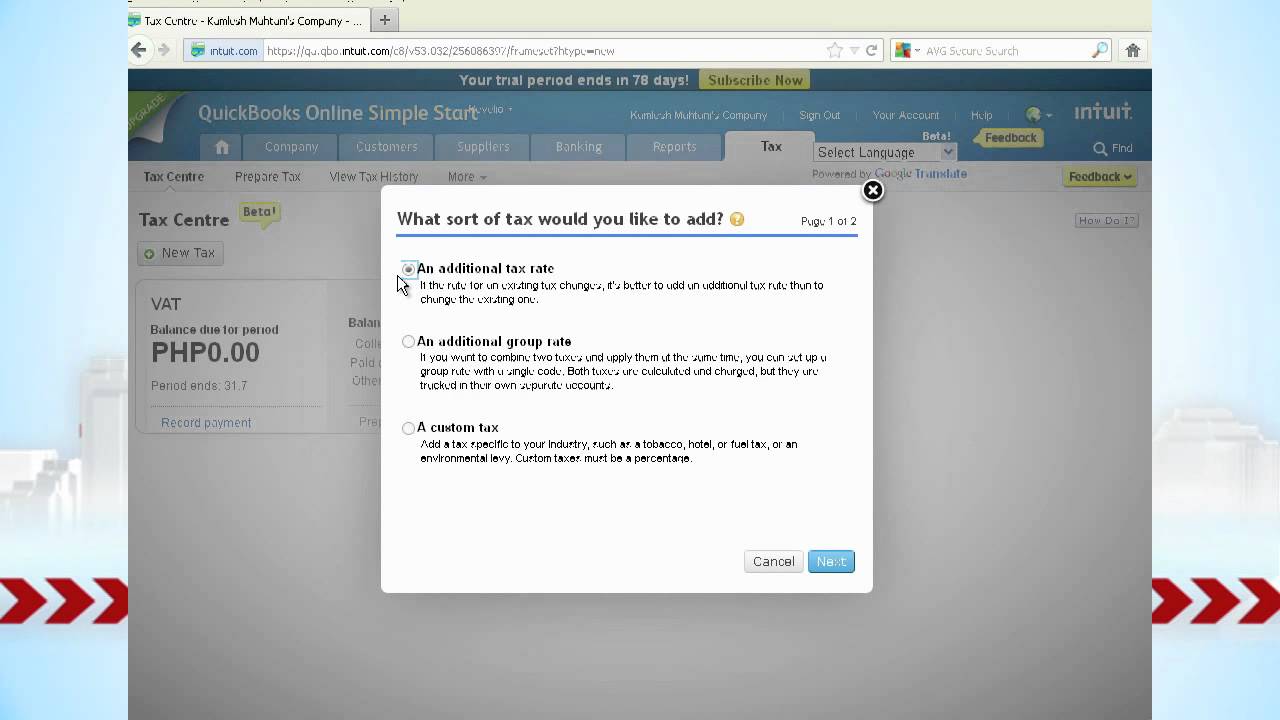Expand the More menu in Tax subnav
The width and height of the screenshot is (1280, 720).
click(x=467, y=176)
